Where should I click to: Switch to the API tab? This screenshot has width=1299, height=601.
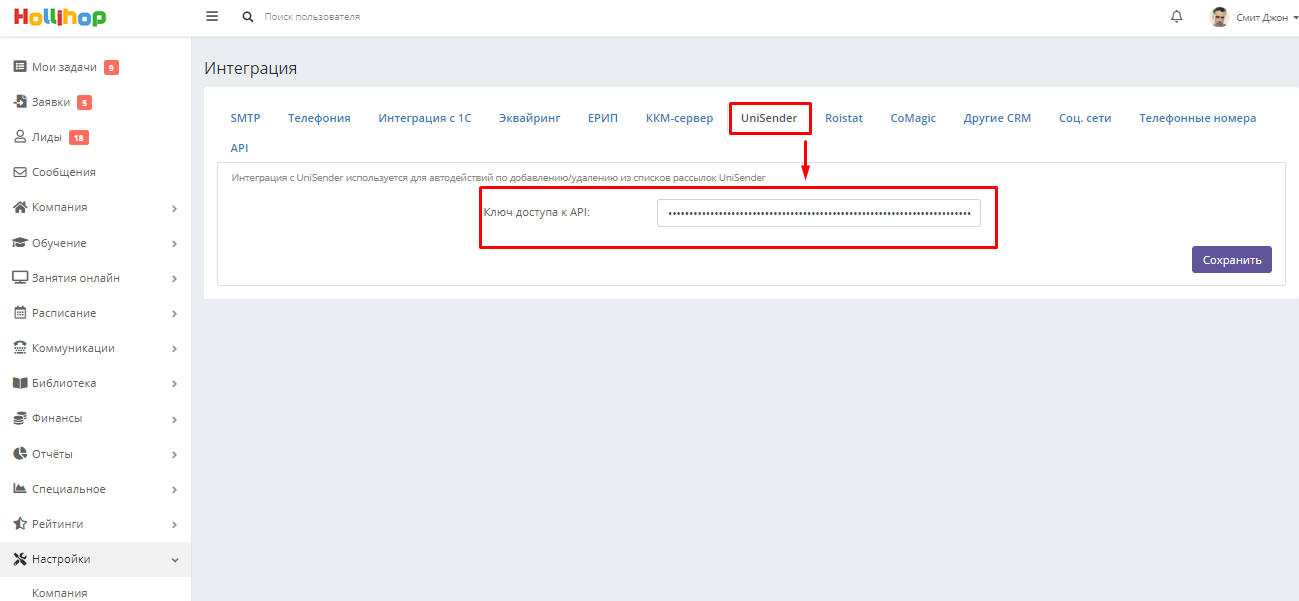[239, 148]
